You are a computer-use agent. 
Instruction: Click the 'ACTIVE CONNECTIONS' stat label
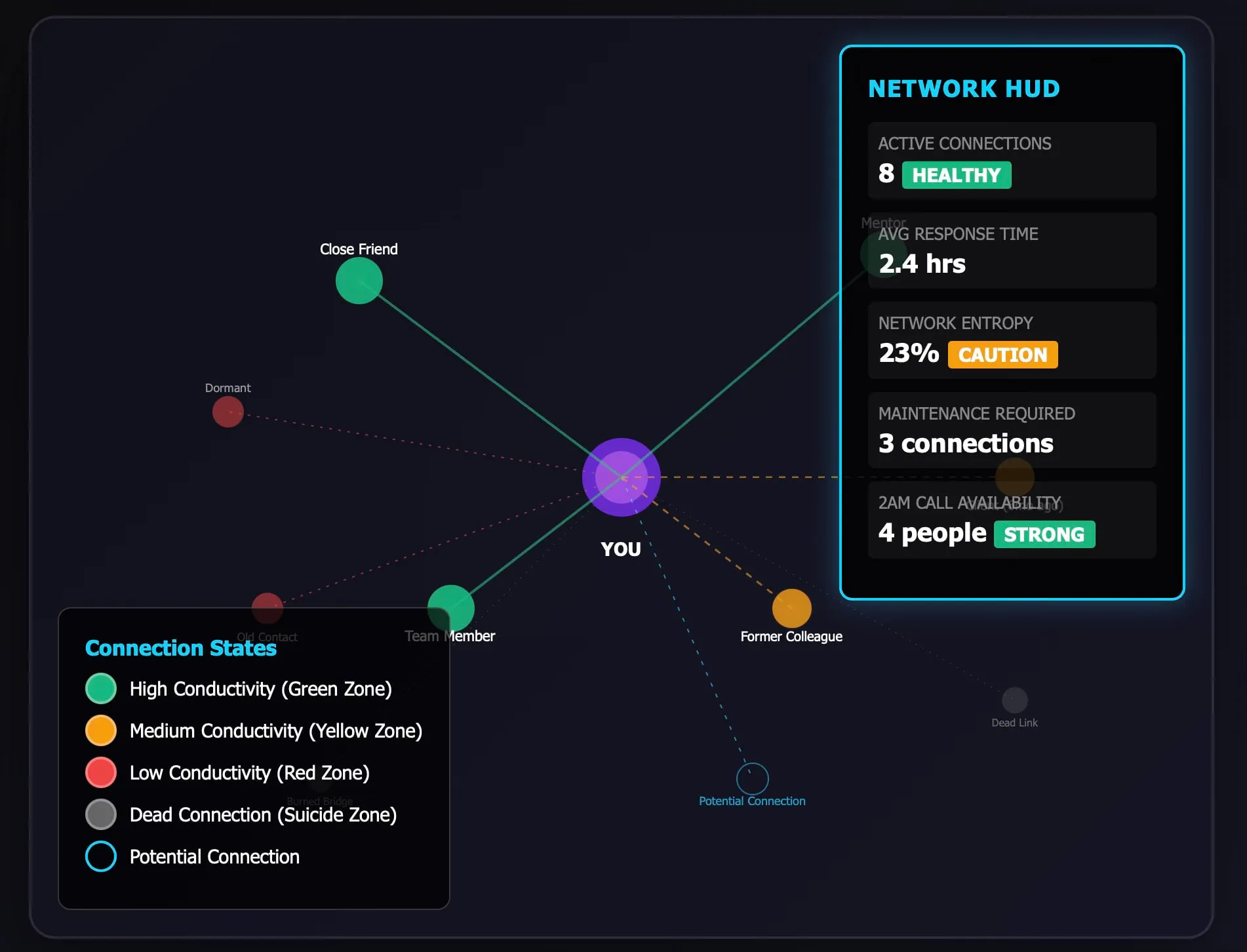pos(964,144)
